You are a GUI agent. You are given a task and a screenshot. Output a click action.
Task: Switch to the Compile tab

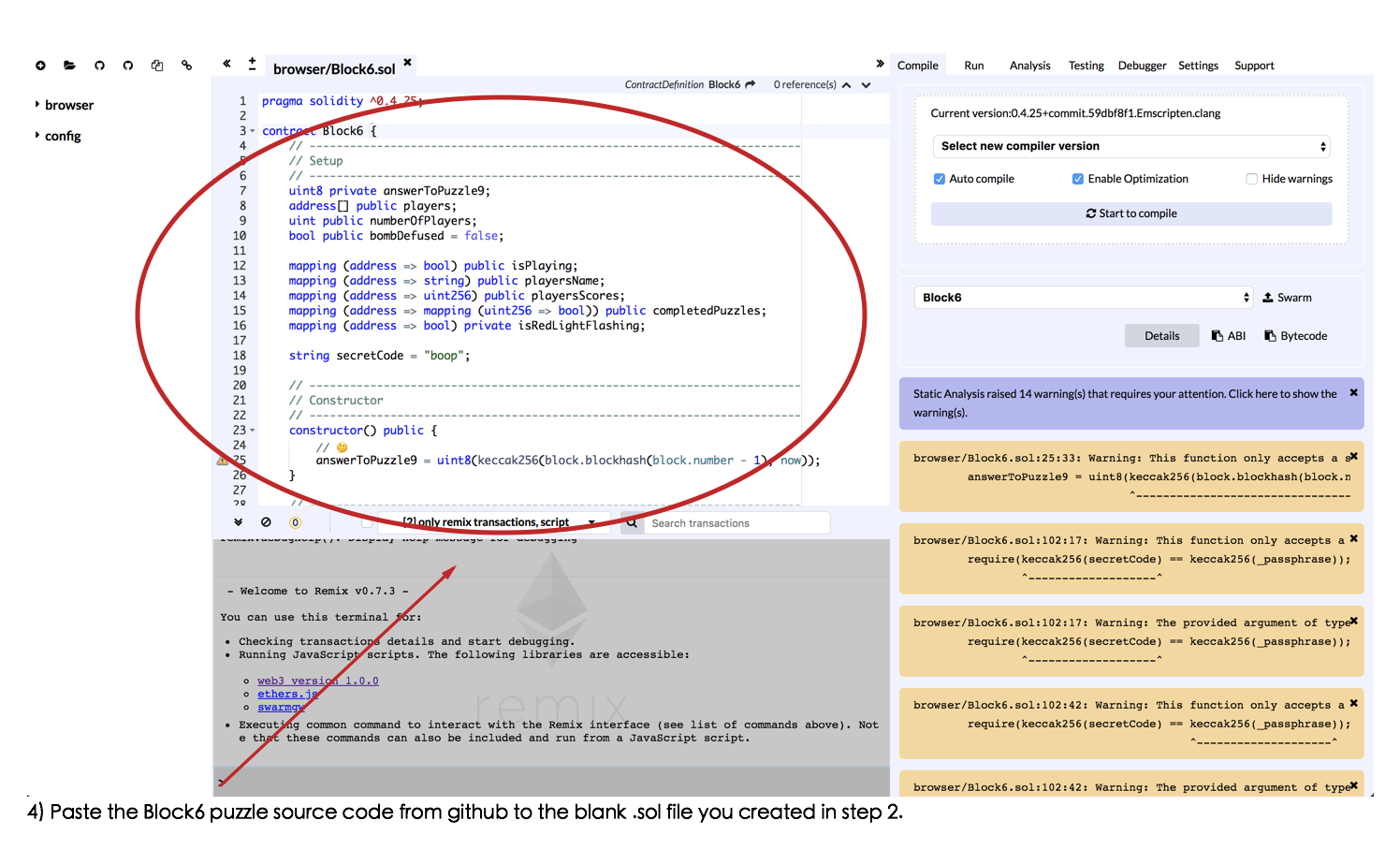coord(918,66)
